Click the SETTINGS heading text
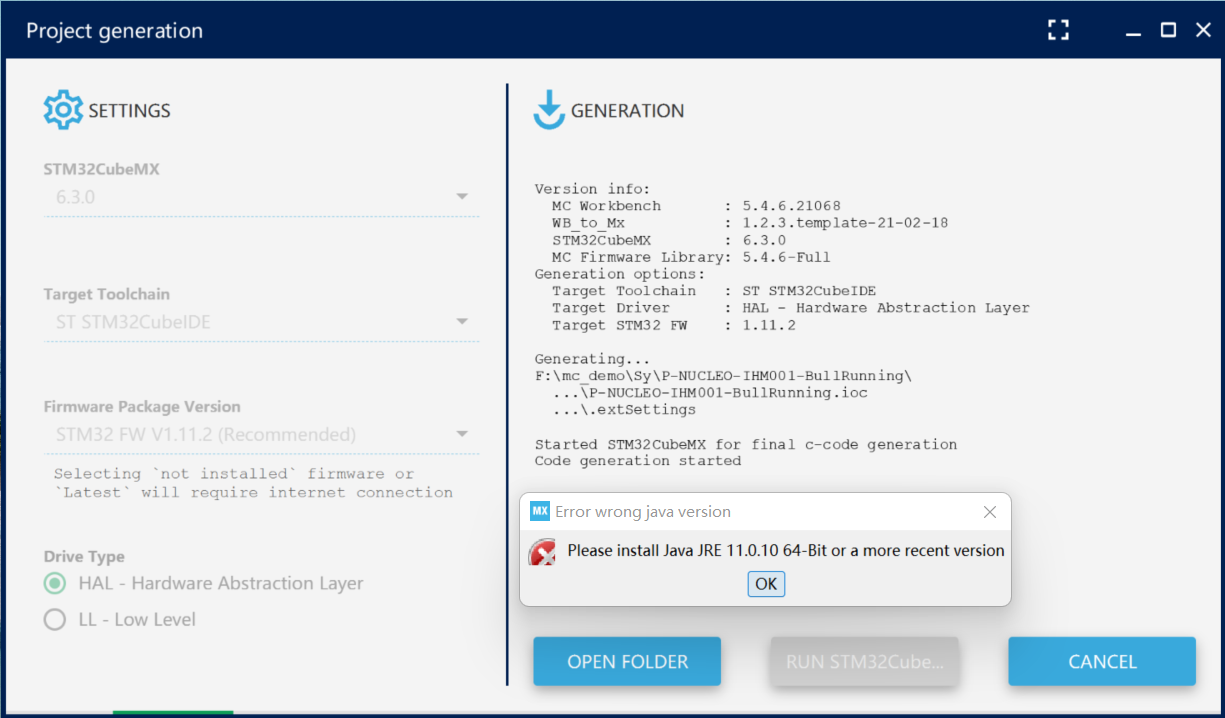Viewport: 1225px width, 718px height. (x=130, y=111)
